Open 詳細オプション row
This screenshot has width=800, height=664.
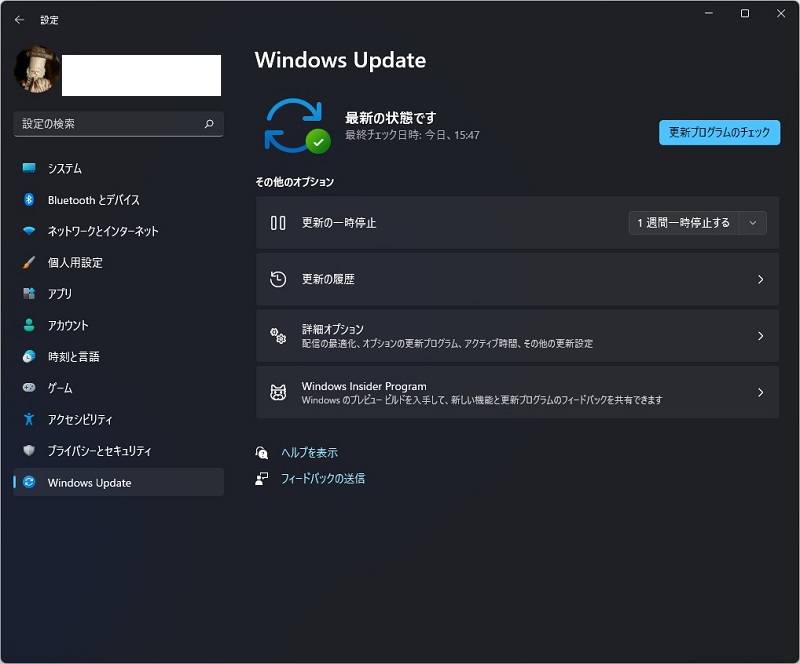(517, 336)
